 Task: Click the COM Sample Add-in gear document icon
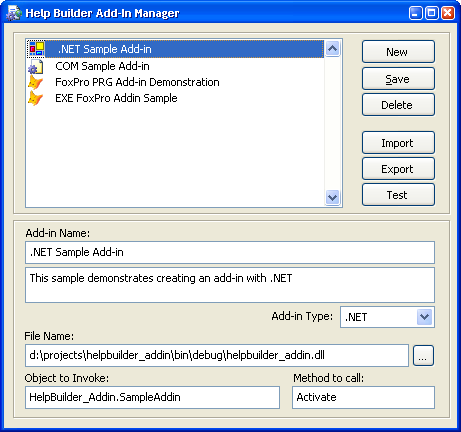36,67
